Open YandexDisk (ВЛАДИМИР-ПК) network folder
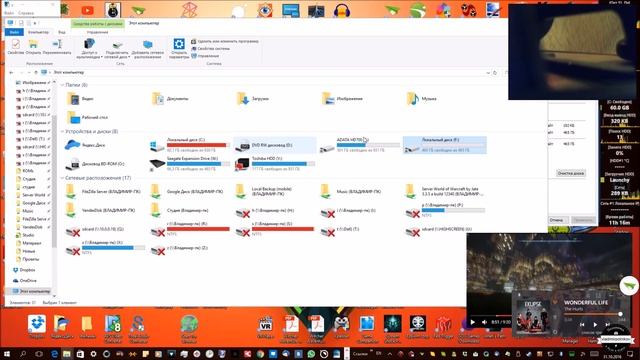The image size is (640, 360). (x=101, y=210)
